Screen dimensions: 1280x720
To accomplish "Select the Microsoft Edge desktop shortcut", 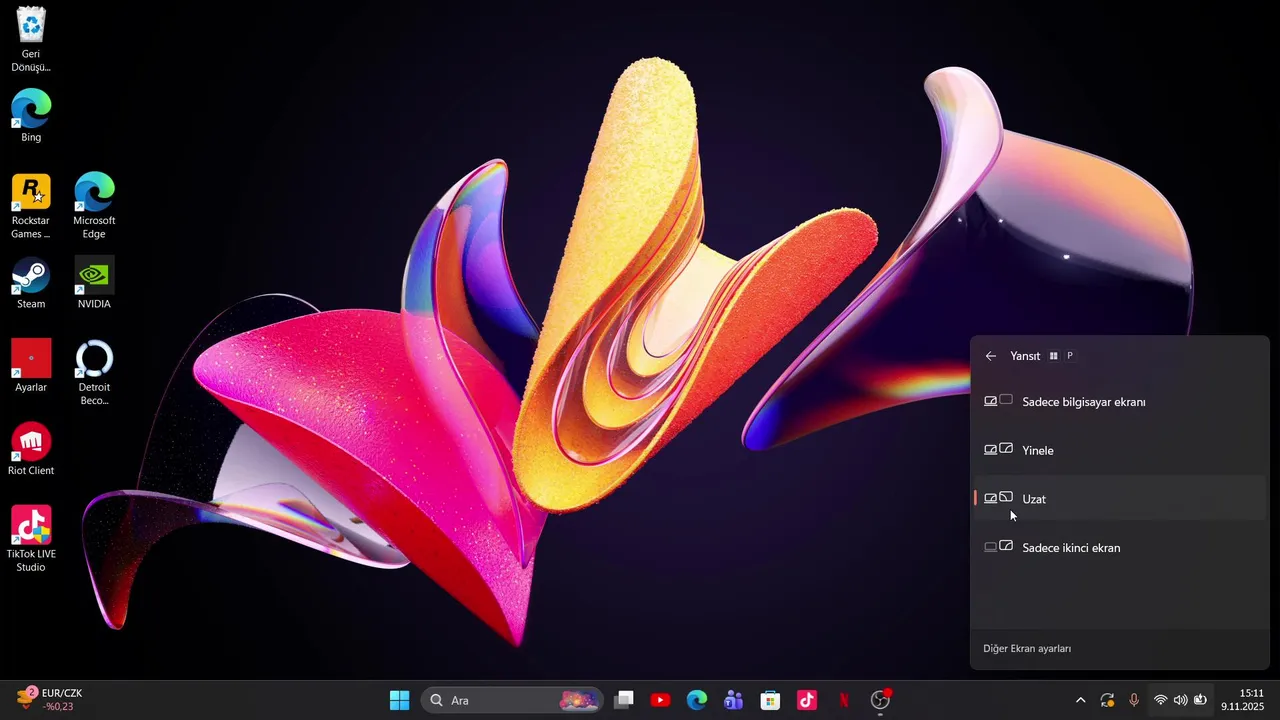I will 94,206.
